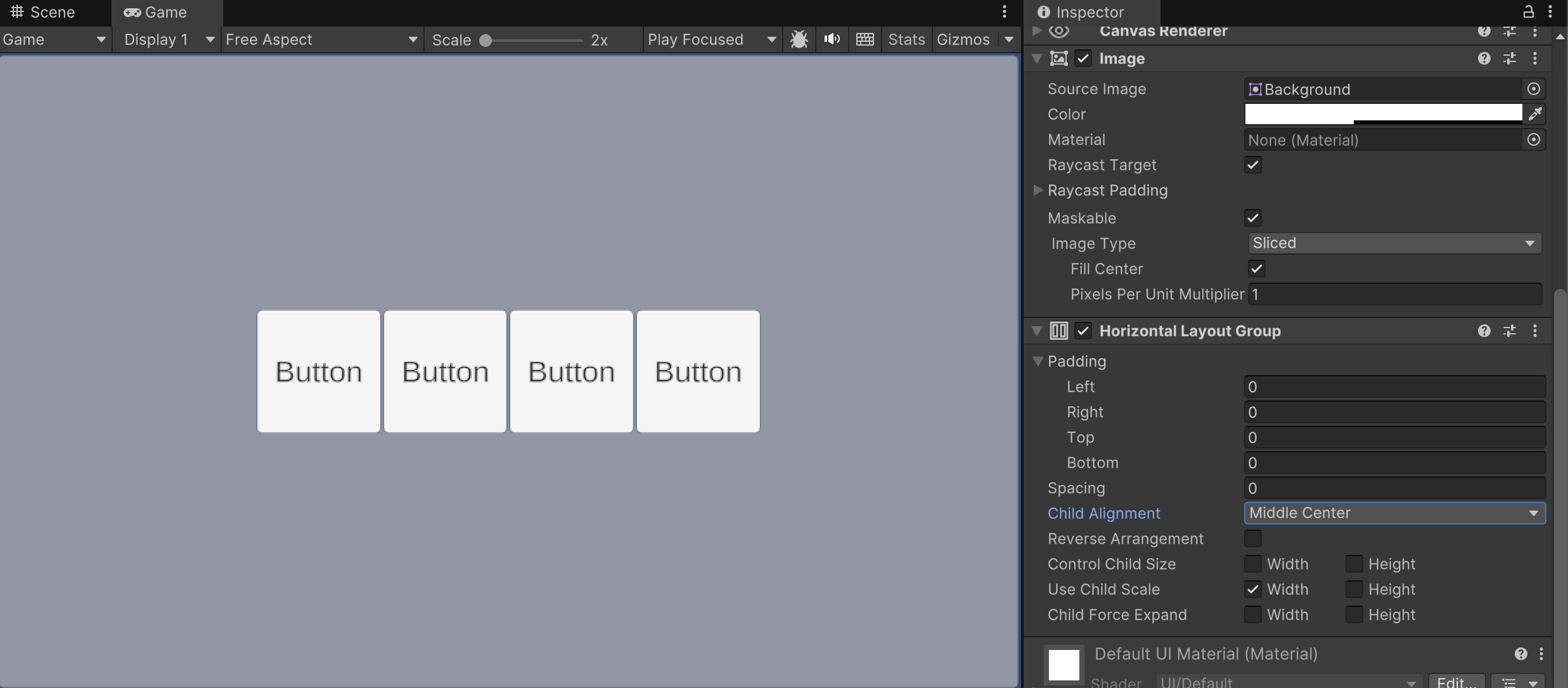
Task: Click the Inspector lock icon
Action: click(x=1528, y=11)
